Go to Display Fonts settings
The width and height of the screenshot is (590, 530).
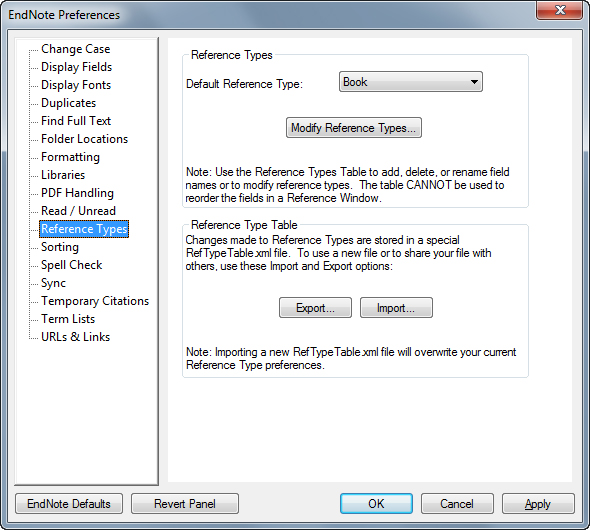76,85
